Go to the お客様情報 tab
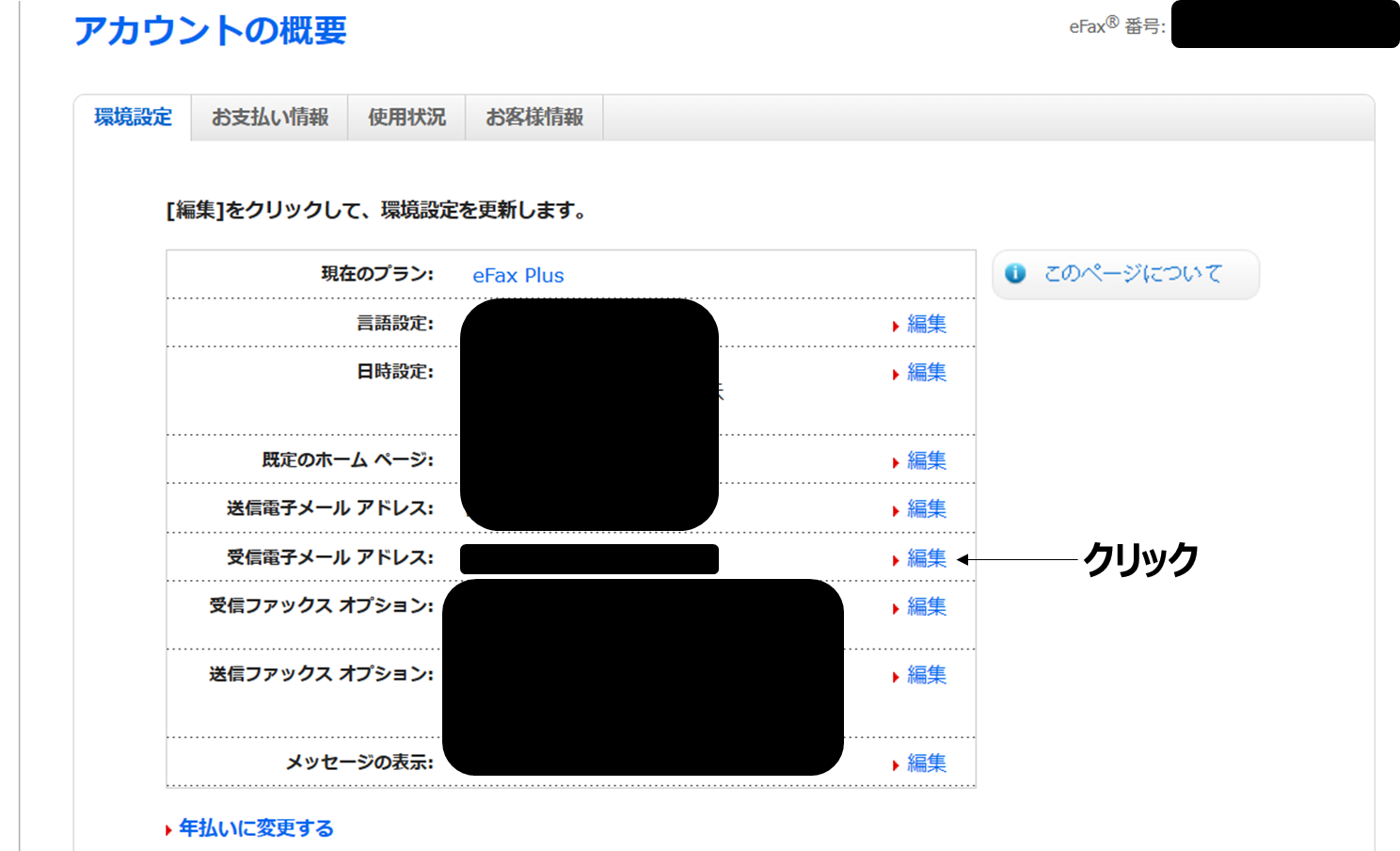Viewport: 1400px width, 851px height. (533, 118)
